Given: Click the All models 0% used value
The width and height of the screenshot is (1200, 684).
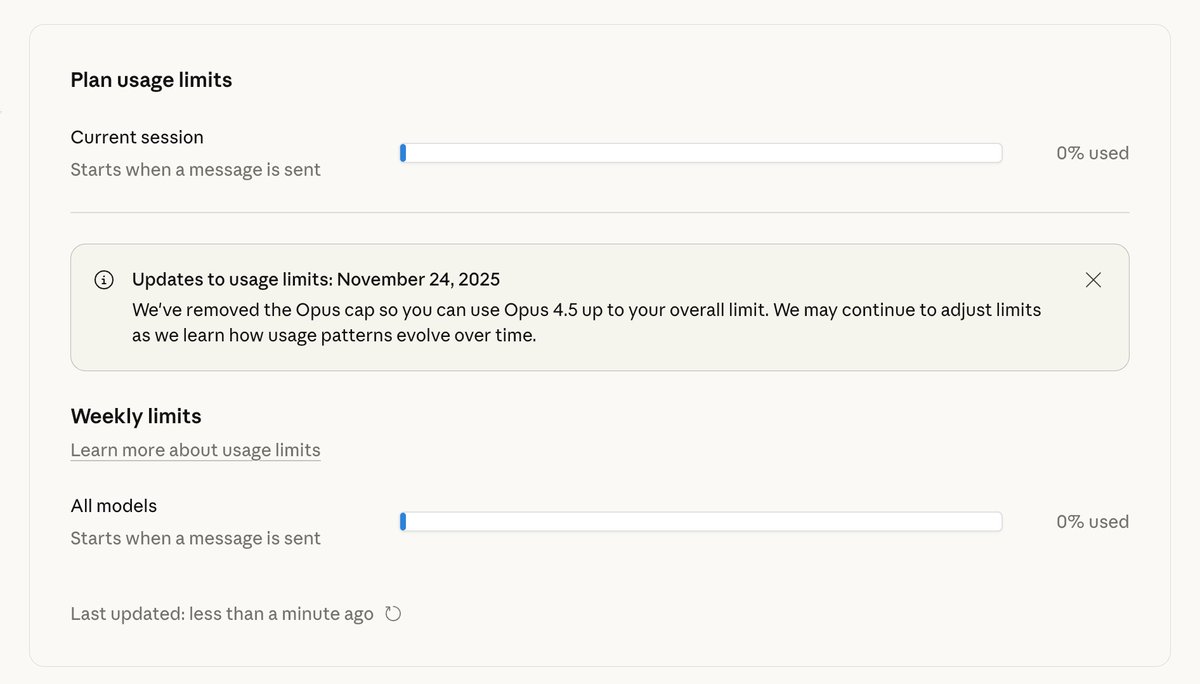Looking at the screenshot, I should 1093,522.
